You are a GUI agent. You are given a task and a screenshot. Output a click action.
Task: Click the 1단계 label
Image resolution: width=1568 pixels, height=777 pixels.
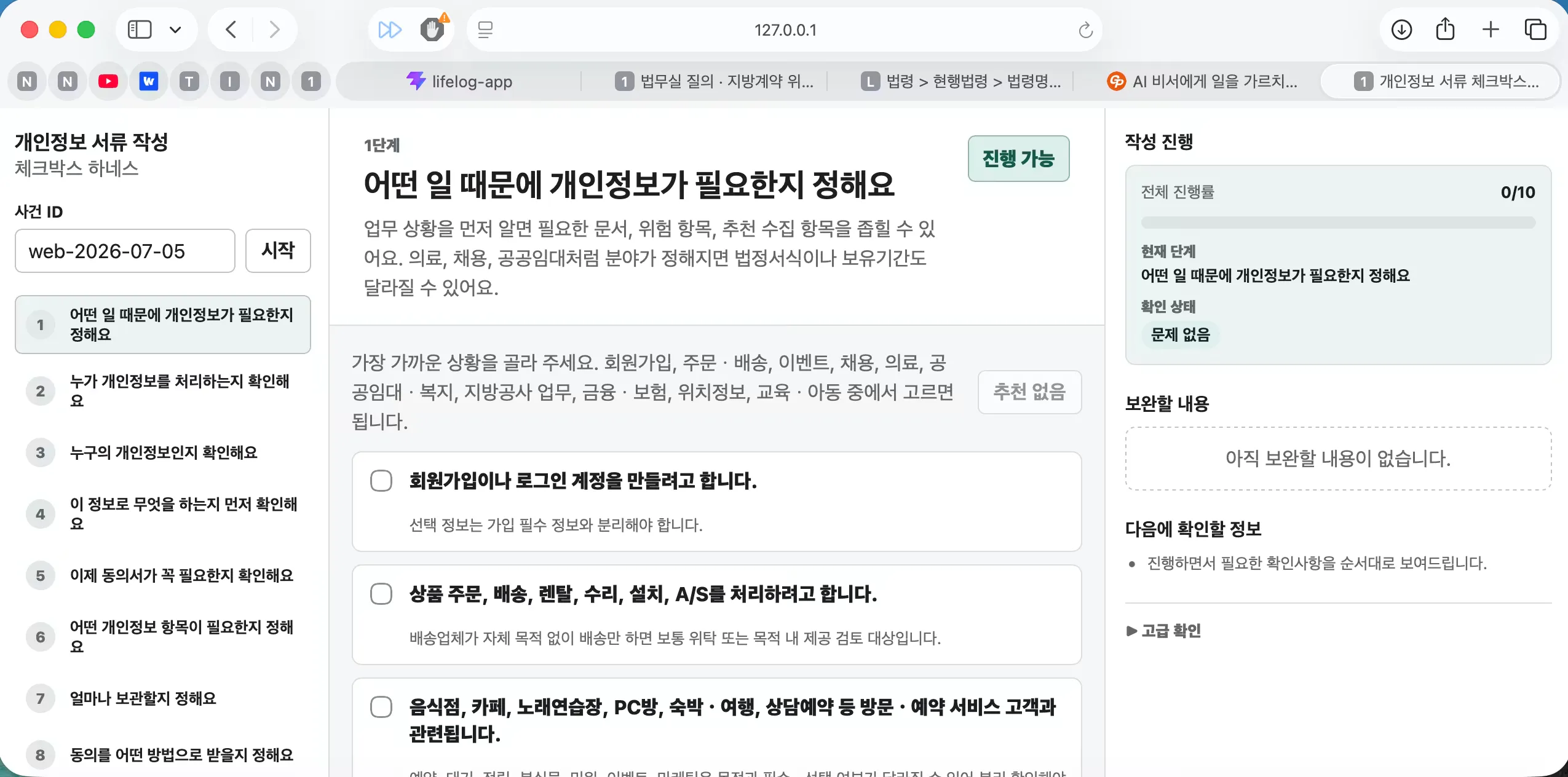(382, 145)
